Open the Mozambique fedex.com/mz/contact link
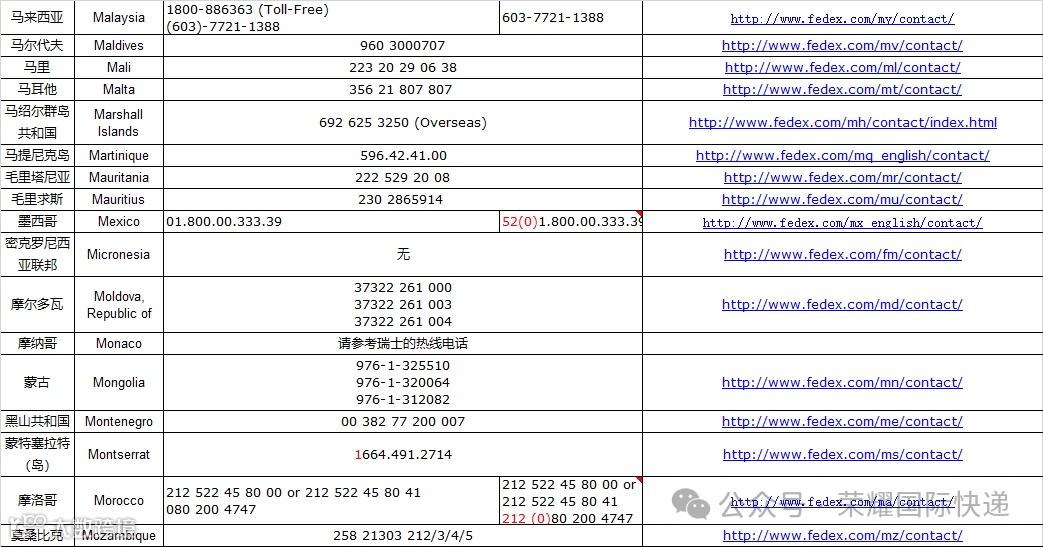Screen dimensions: 1043x547 point(842,535)
